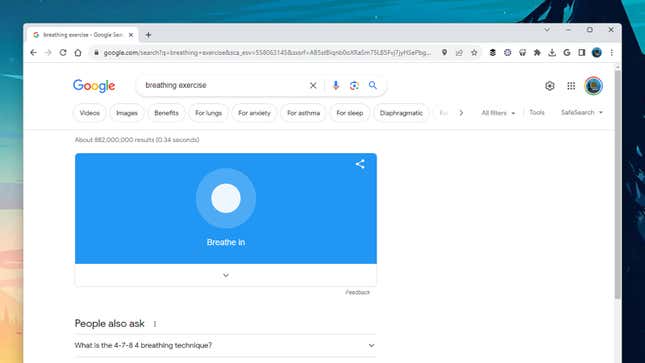Screen dimensions: 645x363
Task: Open the Google account avatar on page
Action: tap(593, 86)
